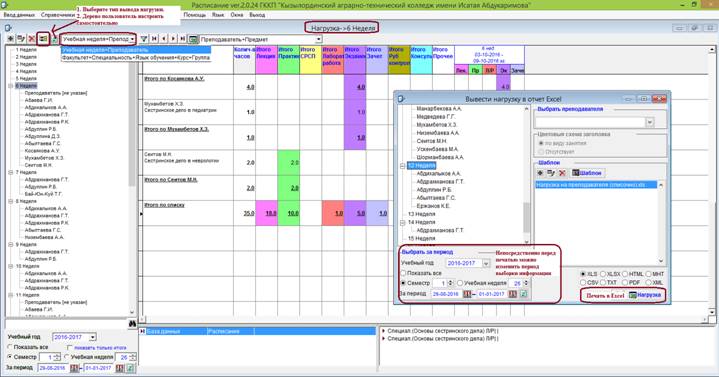Open the Преподаватель+Предмет grouping dropdown
Image resolution: width=719 pixels, height=377 pixels.
319,39
